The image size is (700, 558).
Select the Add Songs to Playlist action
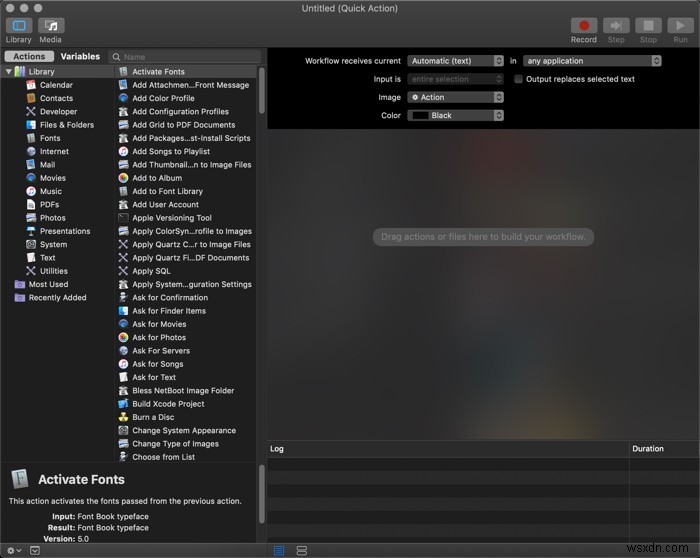[x=186, y=151]
